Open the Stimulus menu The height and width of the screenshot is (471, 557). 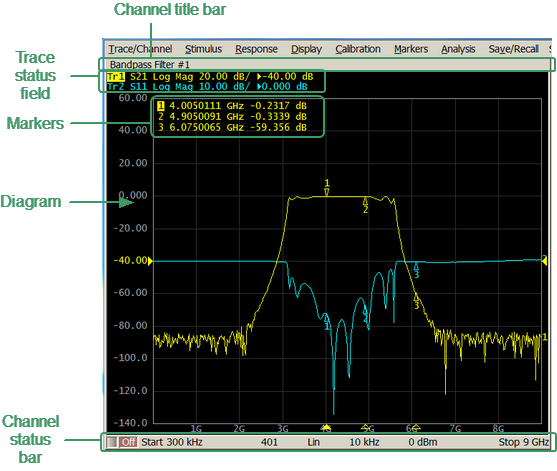click(x=203, y=49)
